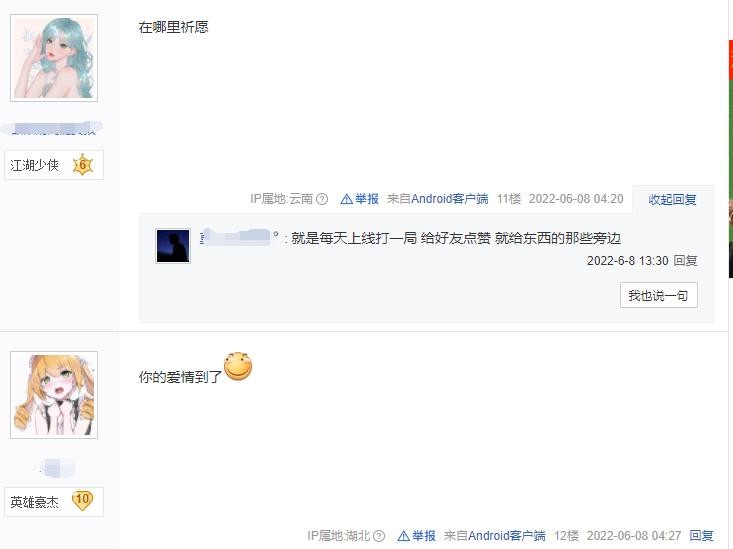733x549 pixels.
Task: Click the warning triangle icon on floor 11
Action: pos(346,199)
